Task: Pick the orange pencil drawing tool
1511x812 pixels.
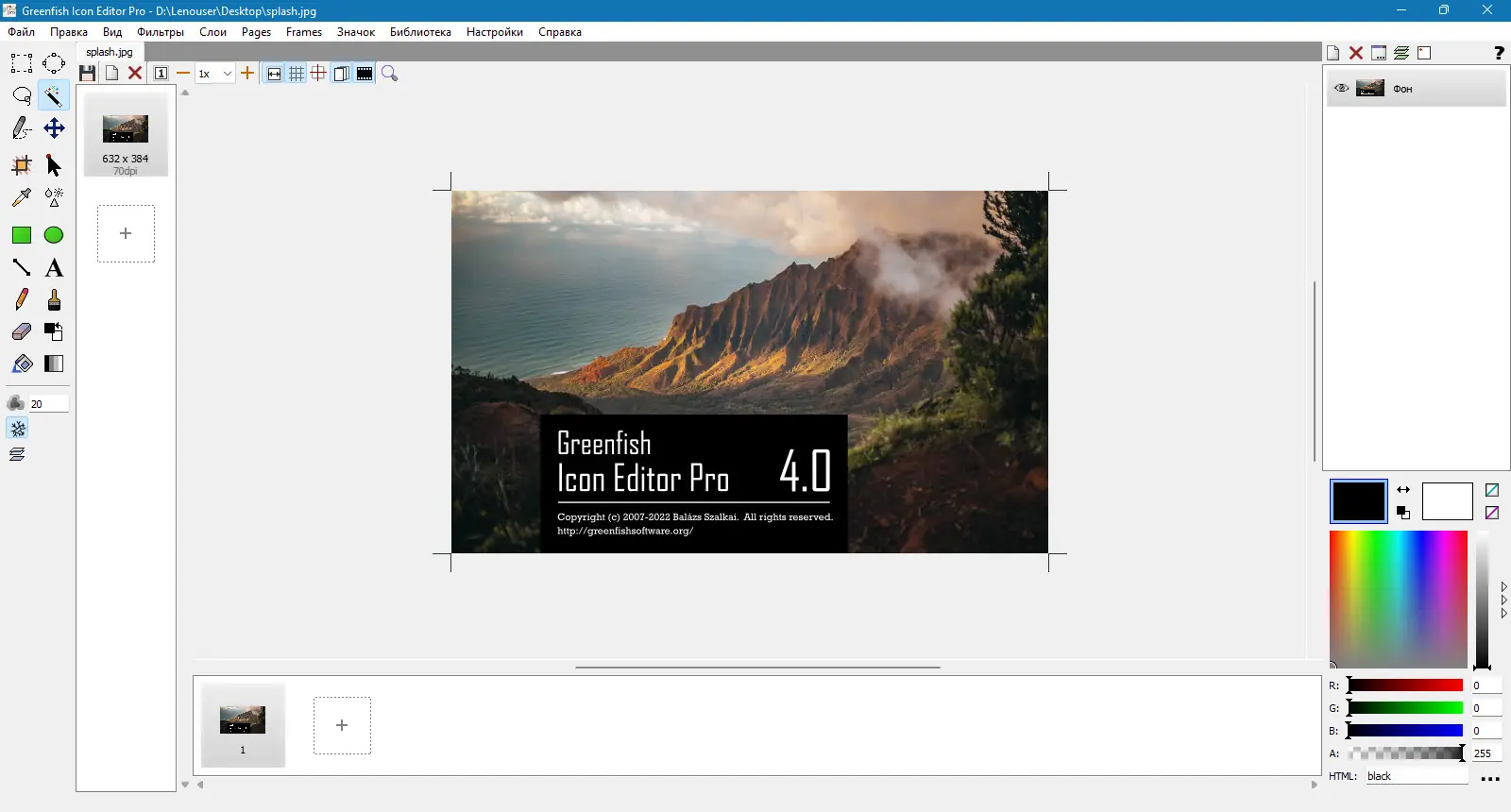Action: click(x=22, y=300)
